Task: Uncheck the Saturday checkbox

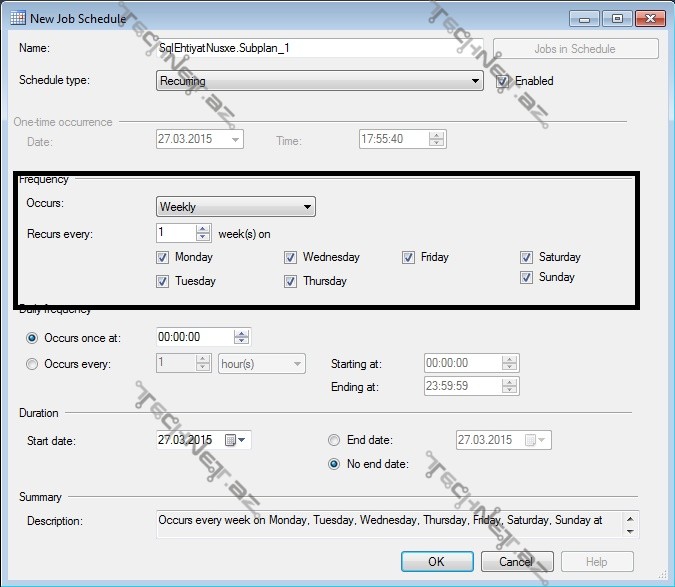Action: pos(526,257)
